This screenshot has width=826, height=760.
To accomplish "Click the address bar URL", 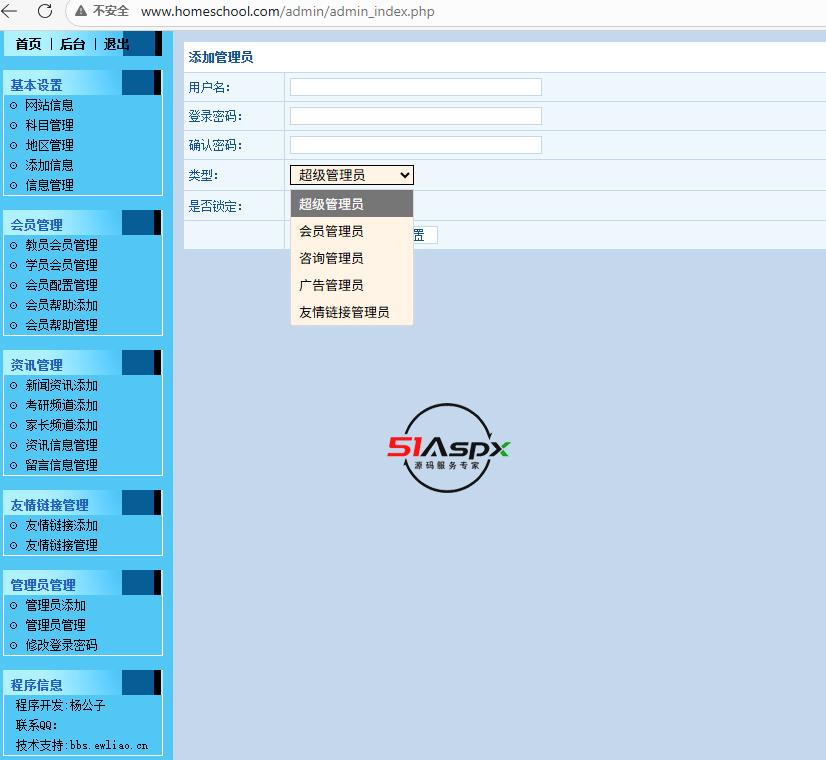I will tap(288, 12).
